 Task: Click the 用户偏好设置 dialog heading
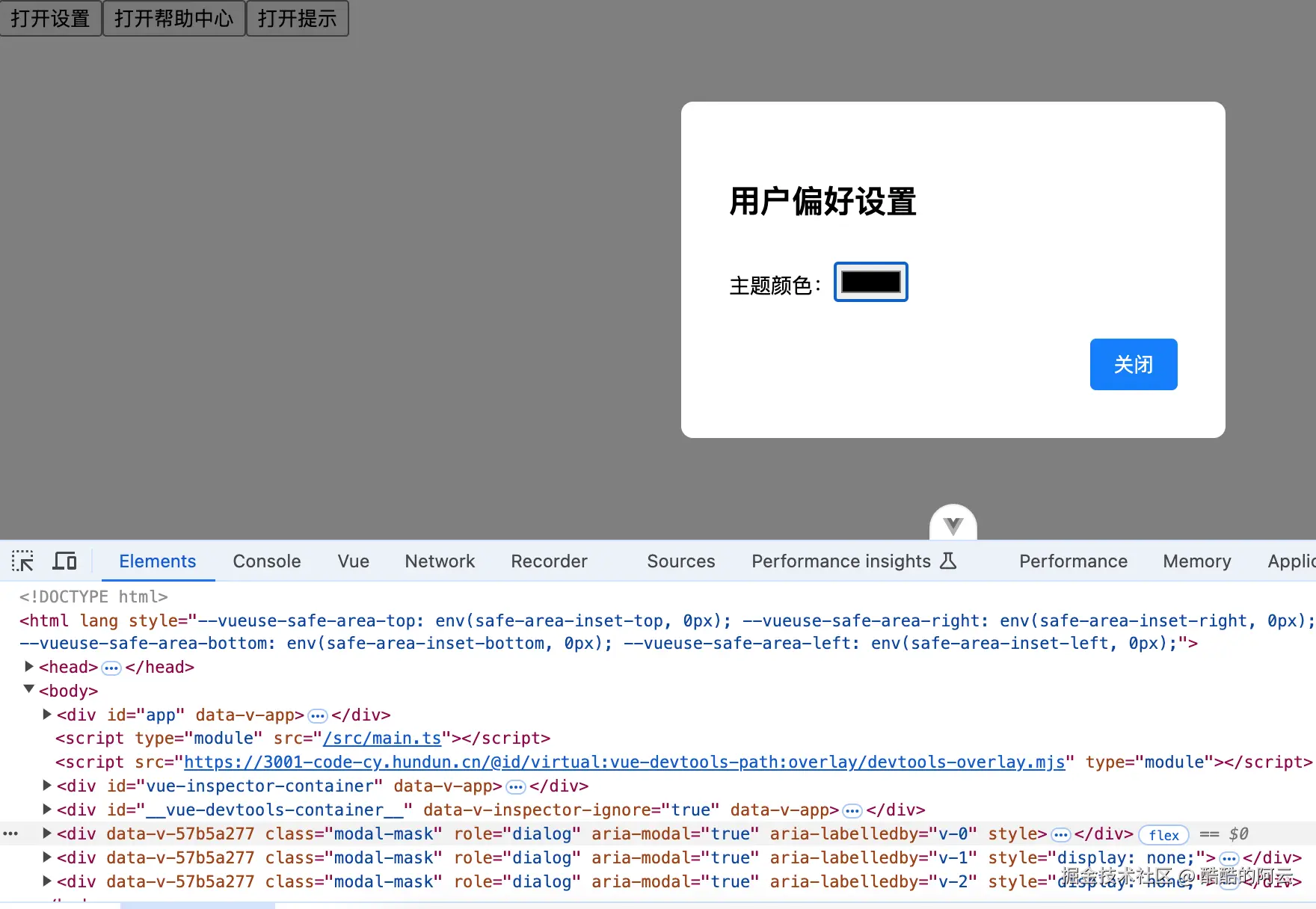[823, 202]
